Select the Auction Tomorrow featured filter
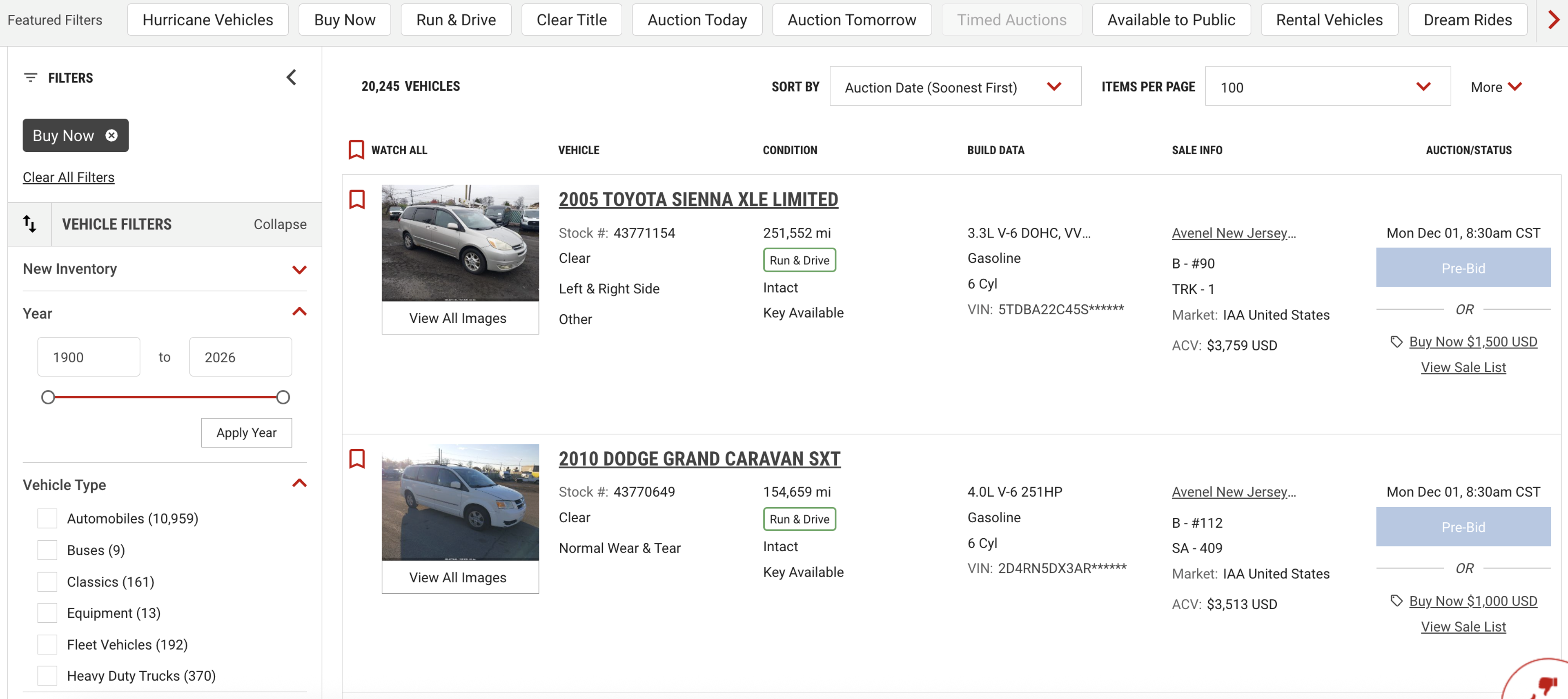 coord(851,20)
